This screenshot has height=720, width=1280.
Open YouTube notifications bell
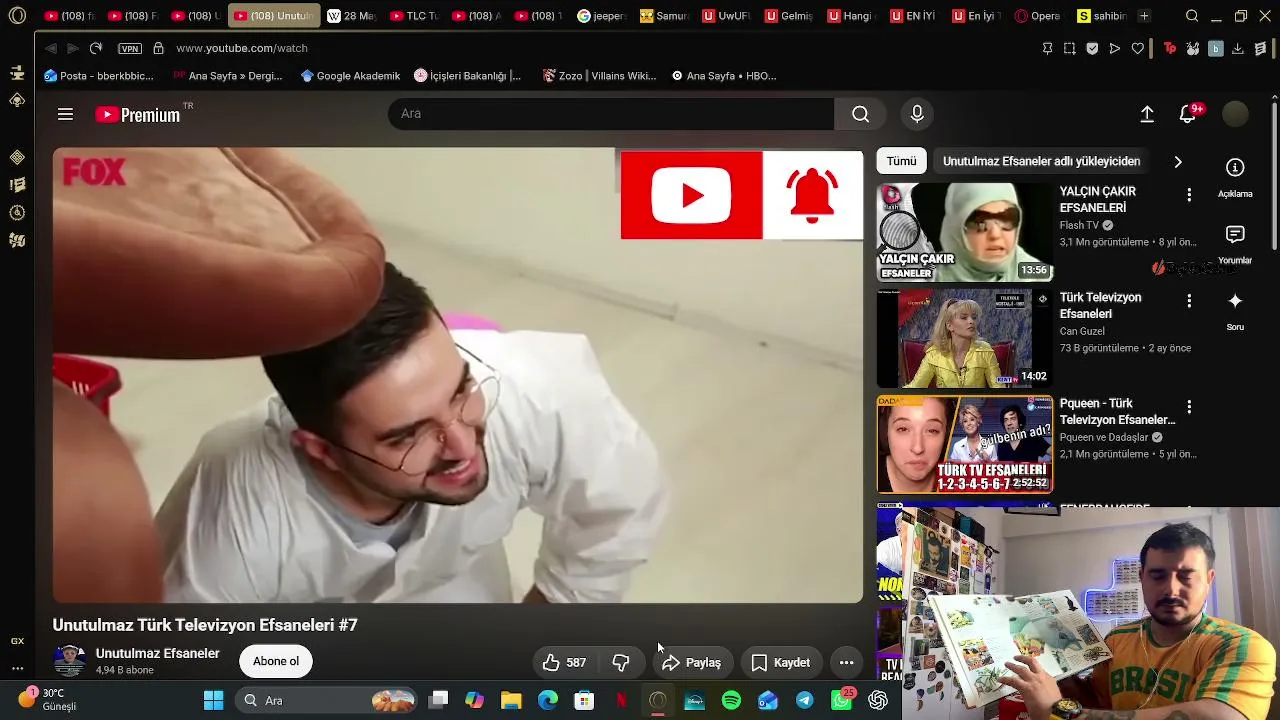point(1188,114)
